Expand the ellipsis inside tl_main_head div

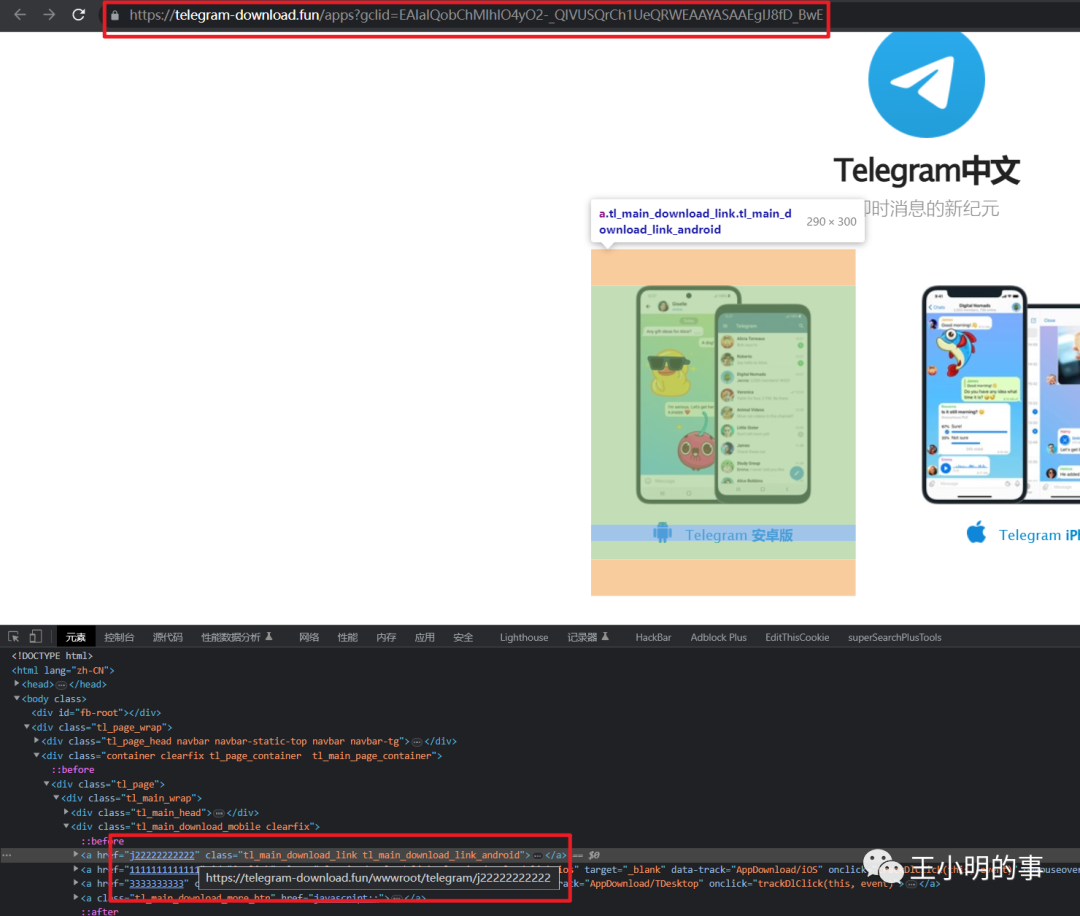[x=219, y=813]
